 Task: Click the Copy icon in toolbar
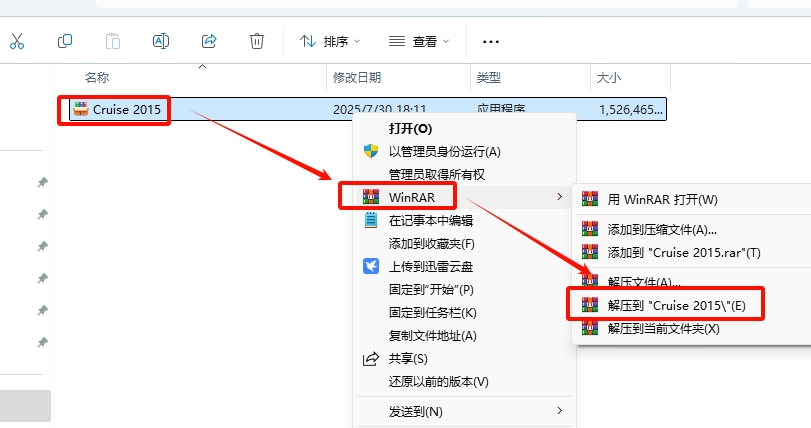click(65, 41)
